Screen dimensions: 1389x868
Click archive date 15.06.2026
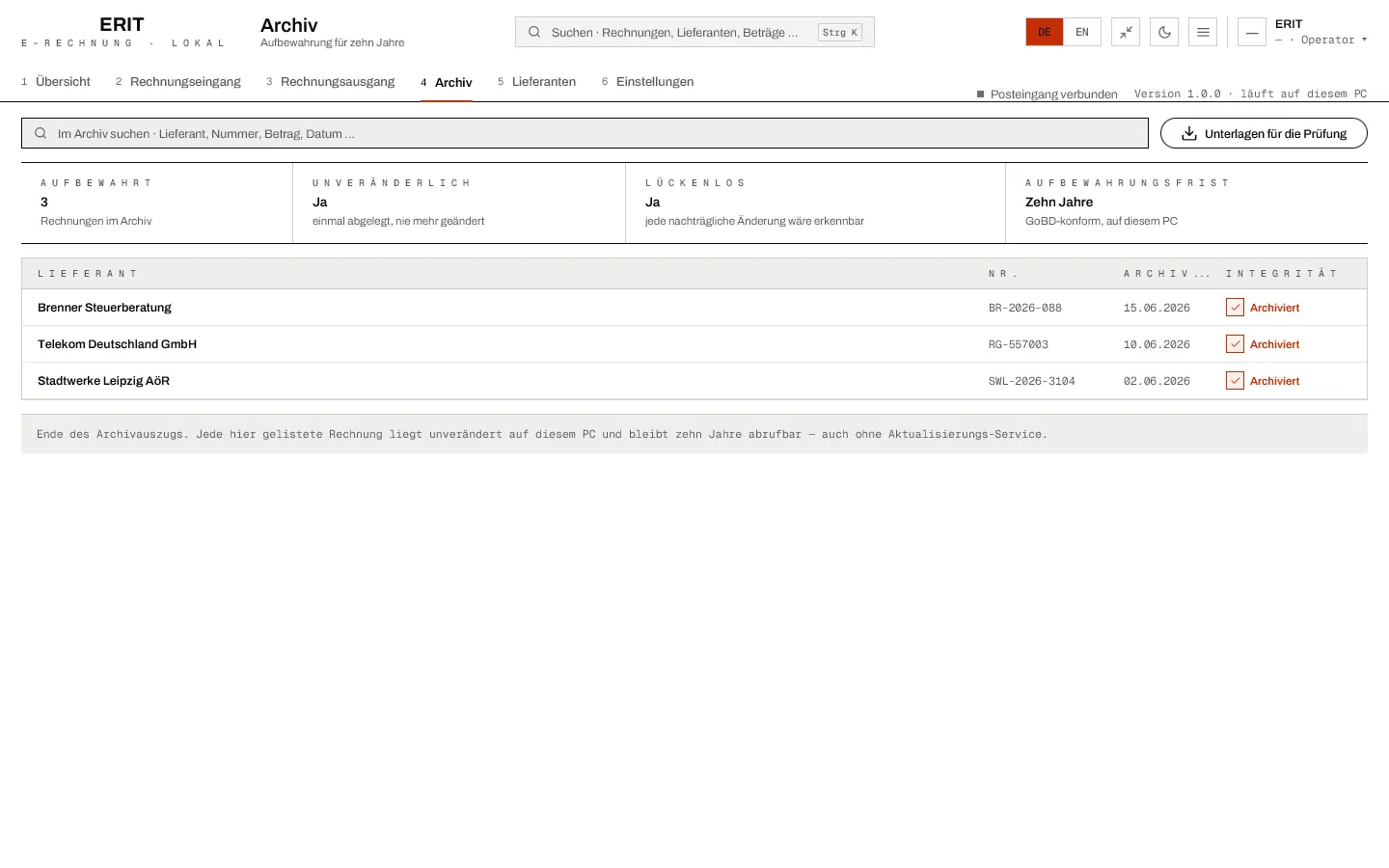1157,308
